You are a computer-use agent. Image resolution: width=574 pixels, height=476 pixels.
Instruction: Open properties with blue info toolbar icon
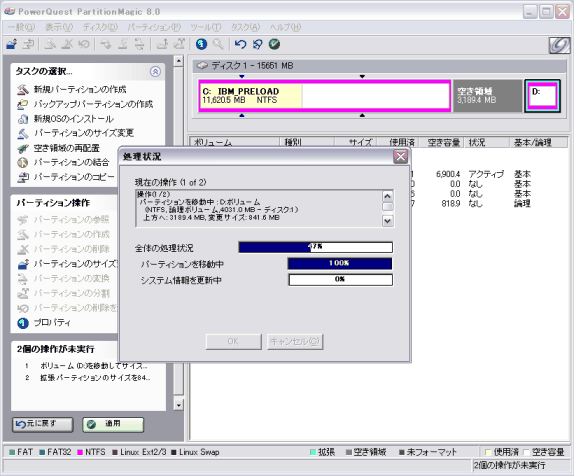coord(201,44)
